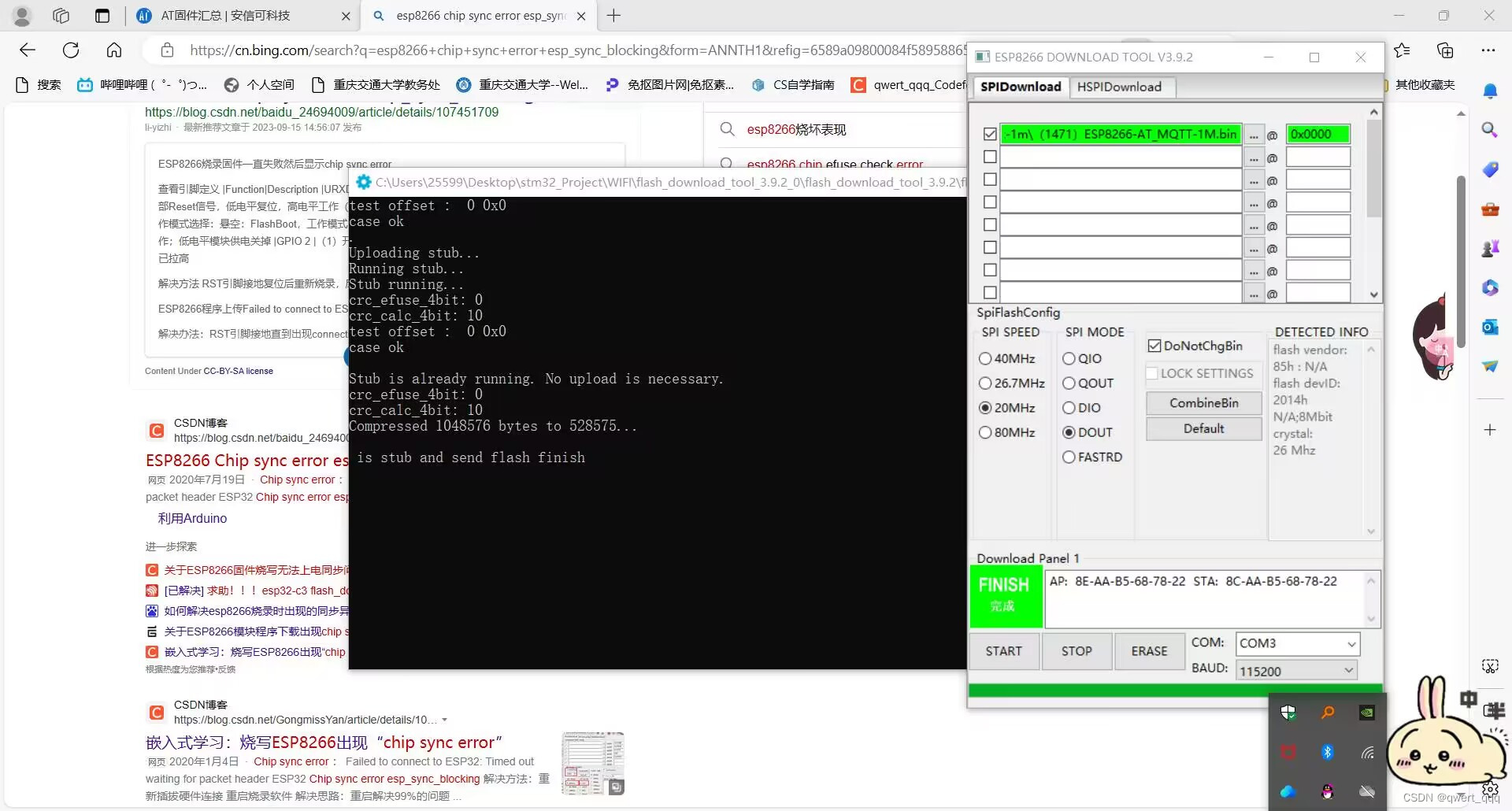Uncheck the ESP8266-AT_MQTT-1M.bin row checkbox
Image resolution: width=1512 pixels, height=811 pixels.
991,135
